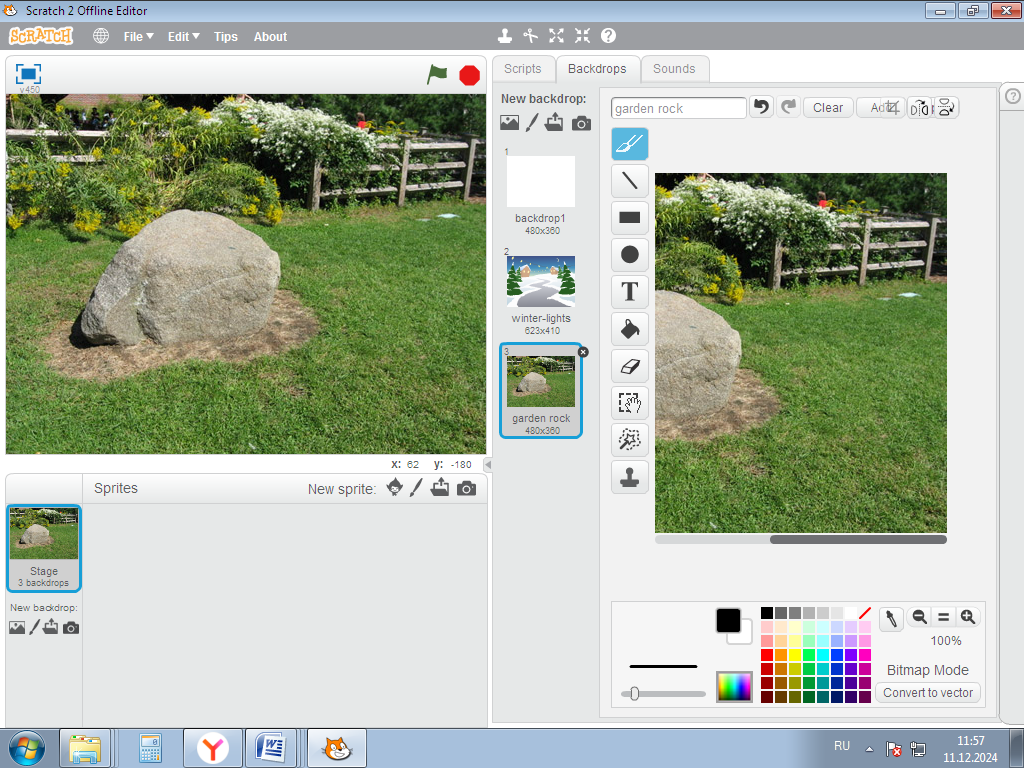Collapse the stage using the divider arrow
This screenshot has width=1024, height=768.
(487, 465)
